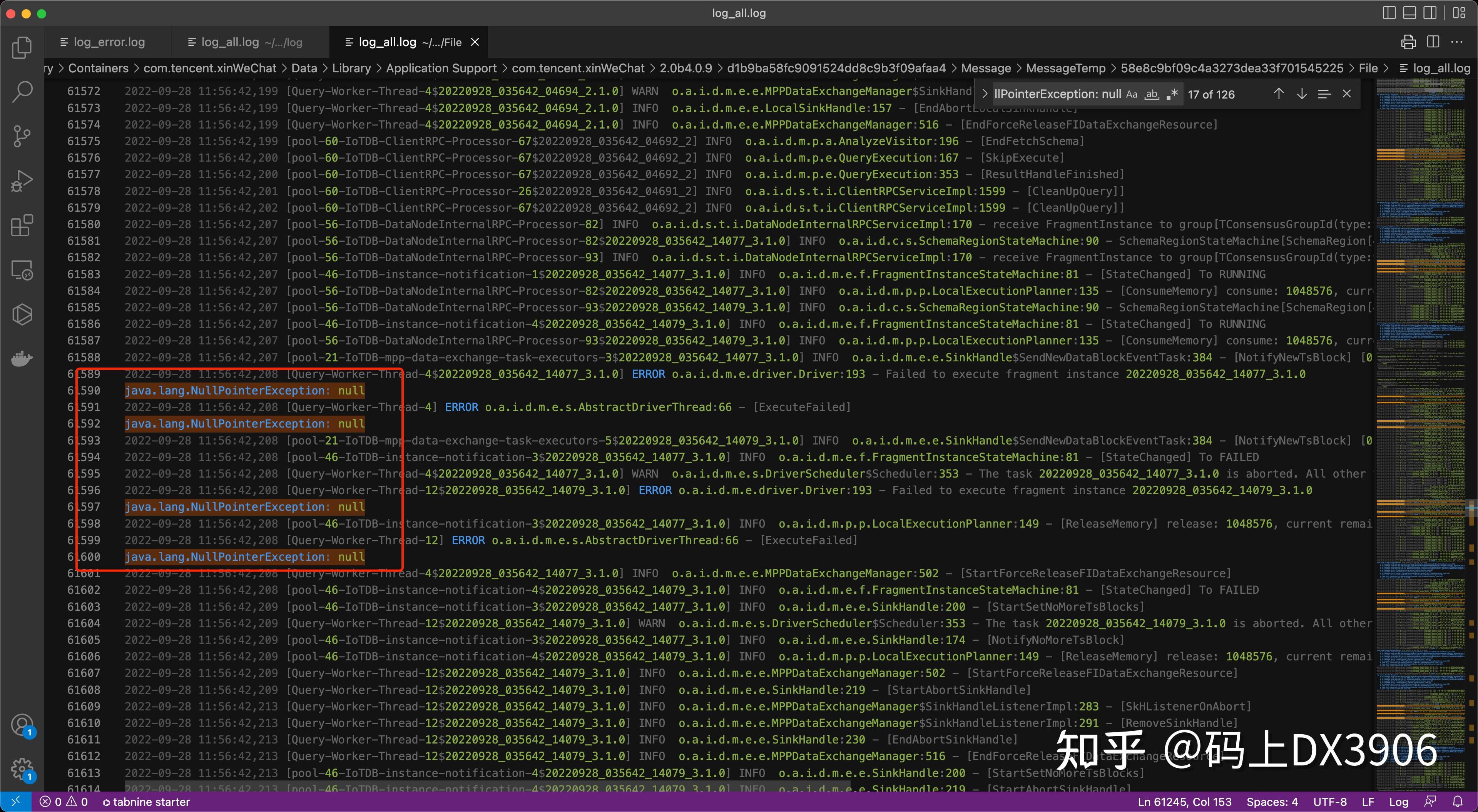Open the notifications bell in status bar
Screen dimensions: 1478x812
(x=1457, y=802)
